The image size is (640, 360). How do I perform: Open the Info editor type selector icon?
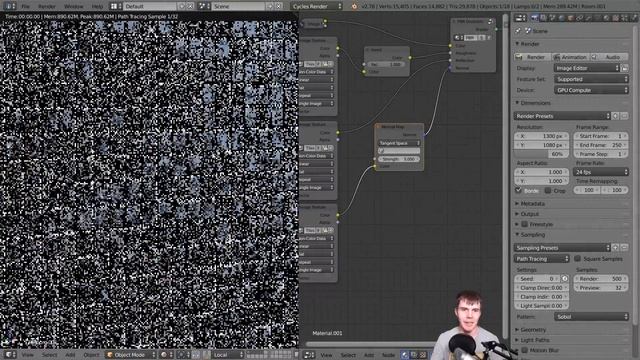pos(9,7)
